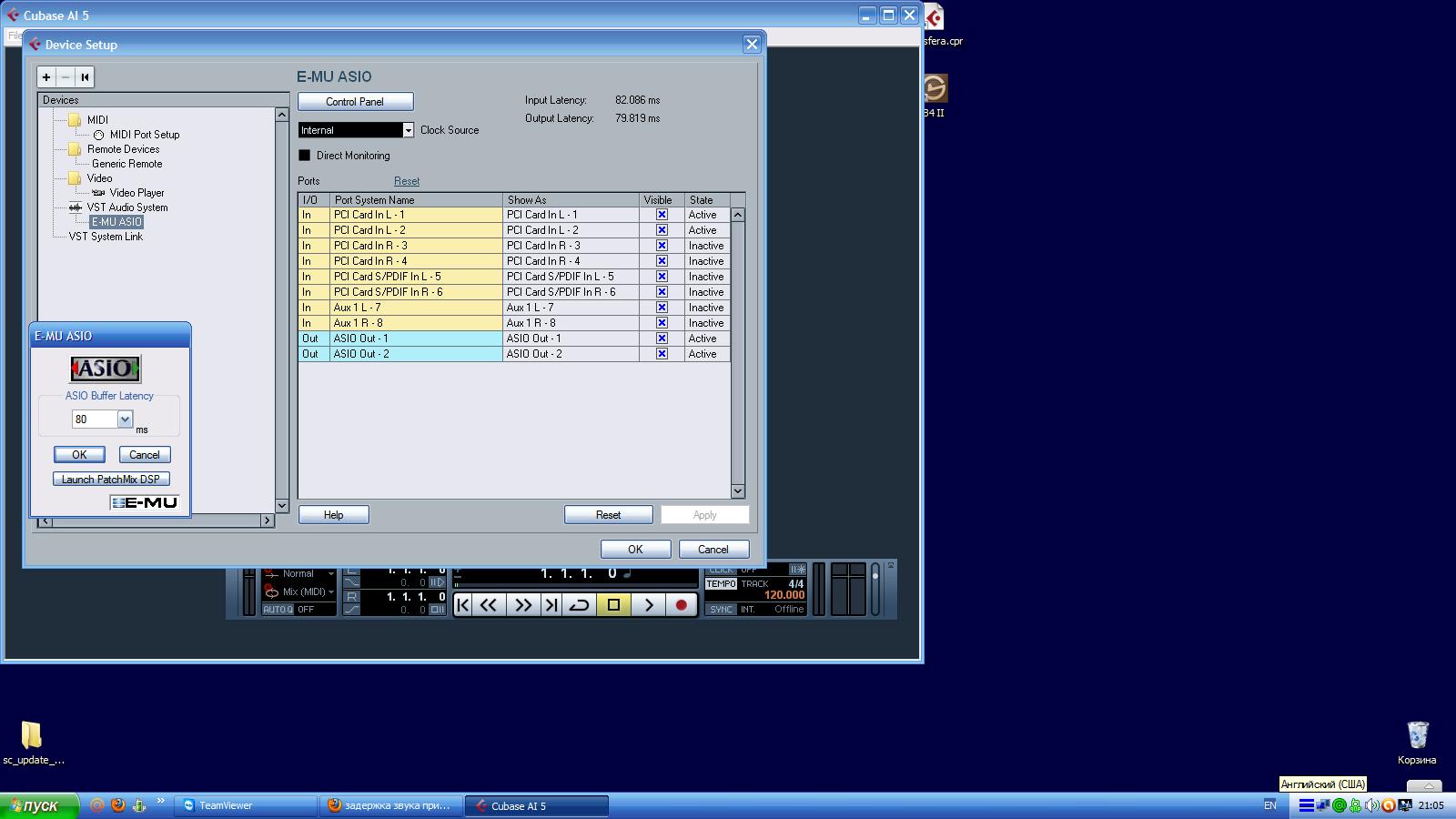This screenshot has height=819, width=1456.
Task: Click the first orange quick launch icon
Action: 96,805
